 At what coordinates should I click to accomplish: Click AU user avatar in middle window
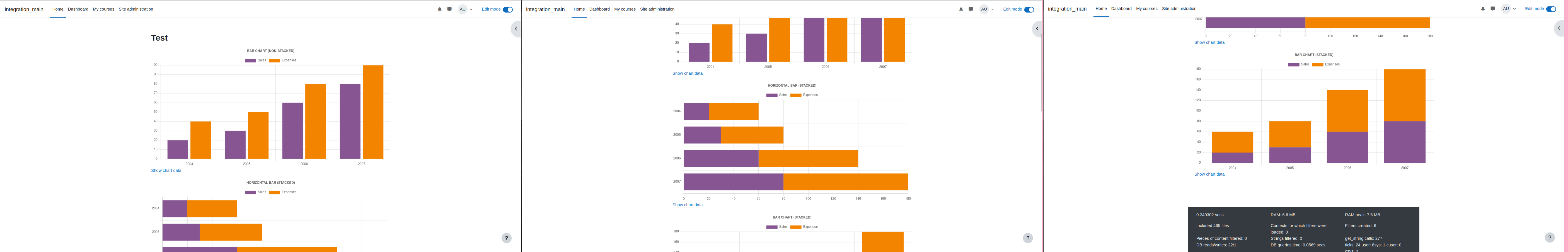pos(984,9)
